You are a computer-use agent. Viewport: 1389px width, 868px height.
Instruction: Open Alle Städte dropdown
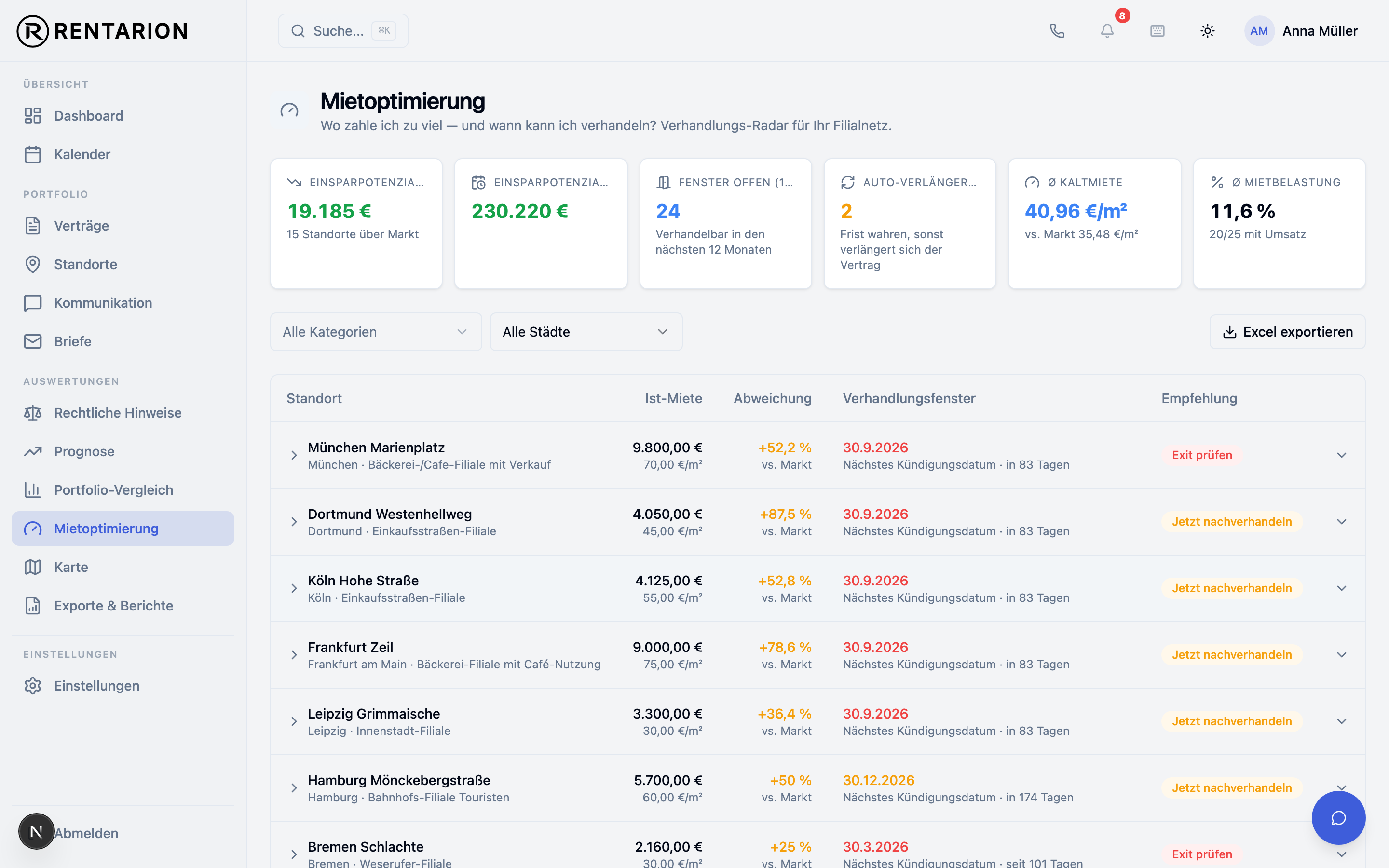point(586,332)
